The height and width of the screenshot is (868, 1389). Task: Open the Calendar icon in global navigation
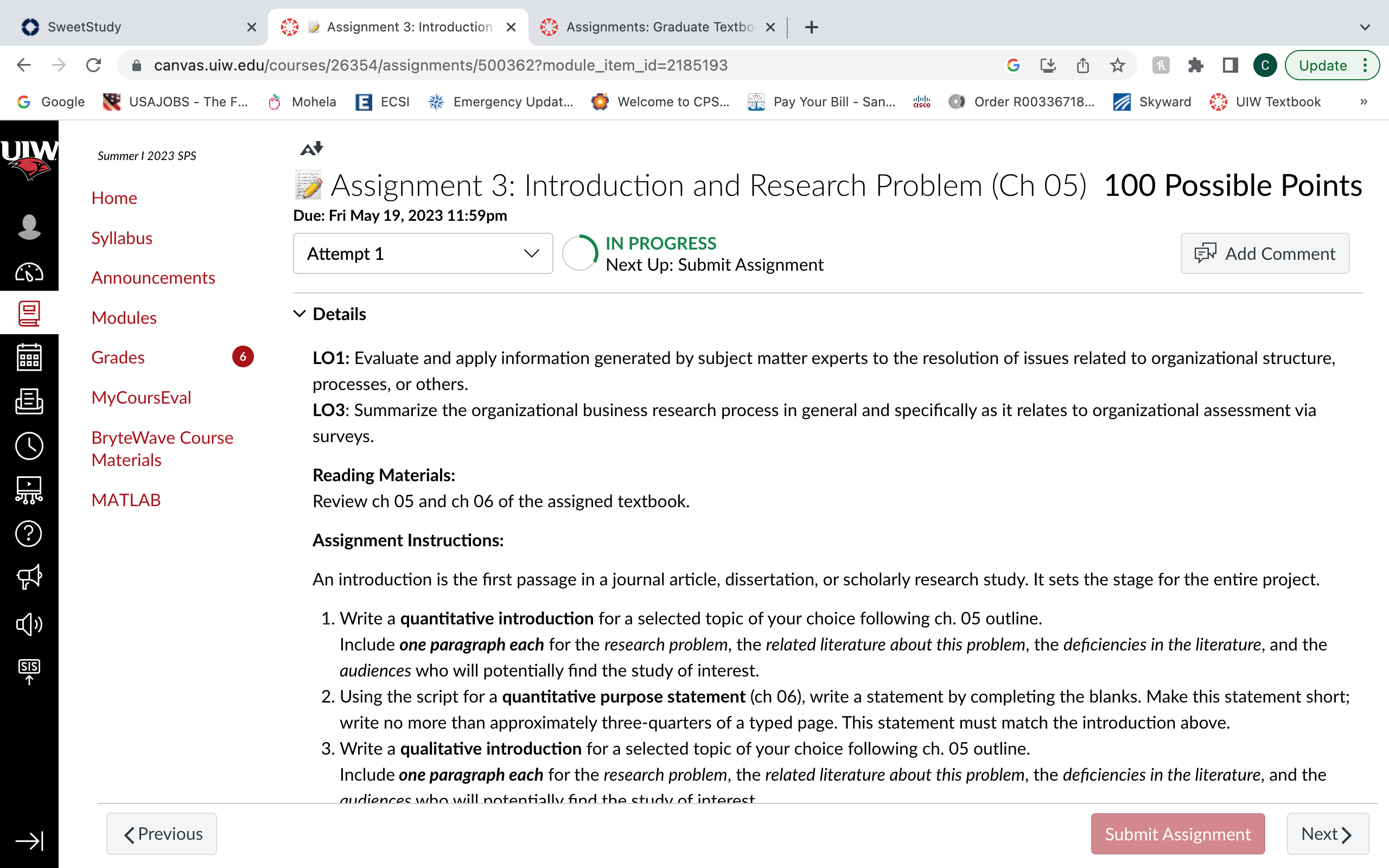pos(29,357)
